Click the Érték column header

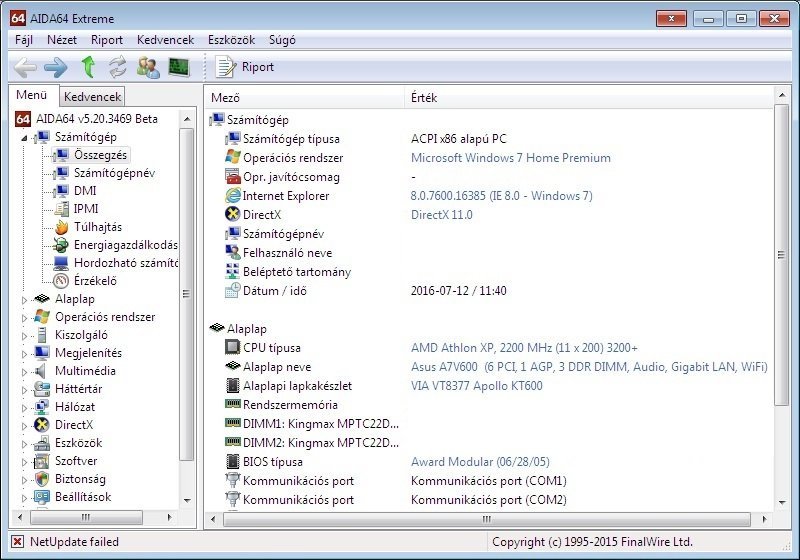point(589,97)
